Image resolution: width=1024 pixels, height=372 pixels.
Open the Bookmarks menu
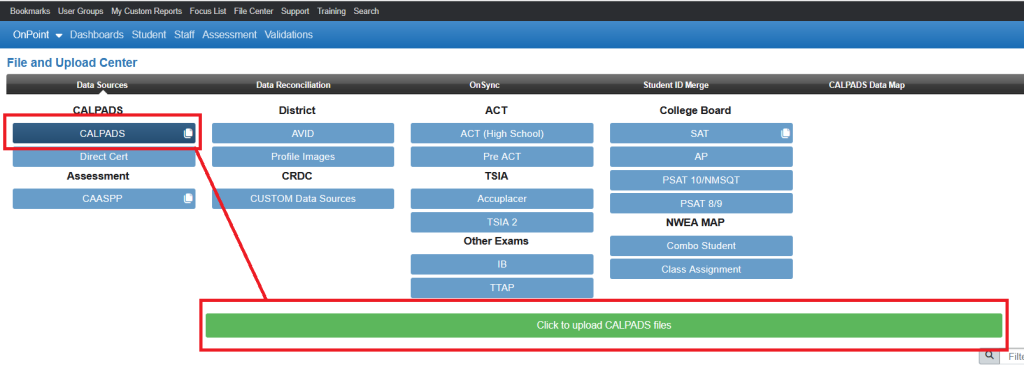[30, 11]
